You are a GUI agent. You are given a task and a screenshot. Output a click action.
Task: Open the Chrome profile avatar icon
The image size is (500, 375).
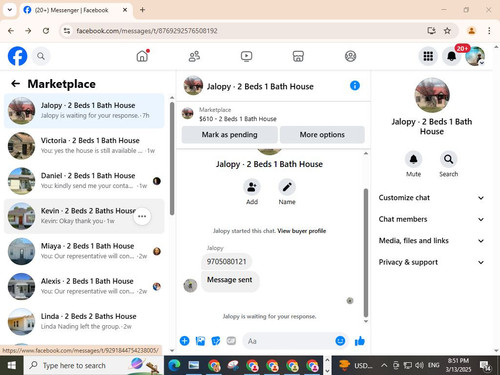(x=471, y=31)
